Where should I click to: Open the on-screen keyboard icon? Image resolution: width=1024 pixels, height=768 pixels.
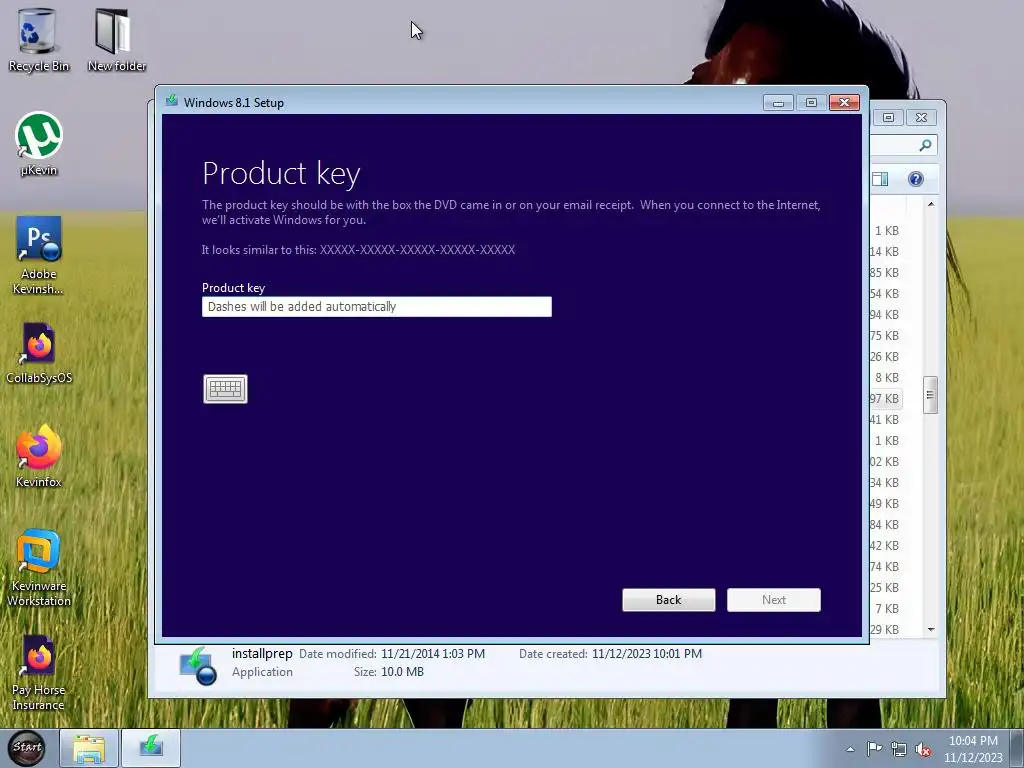[x=225, y=389]
